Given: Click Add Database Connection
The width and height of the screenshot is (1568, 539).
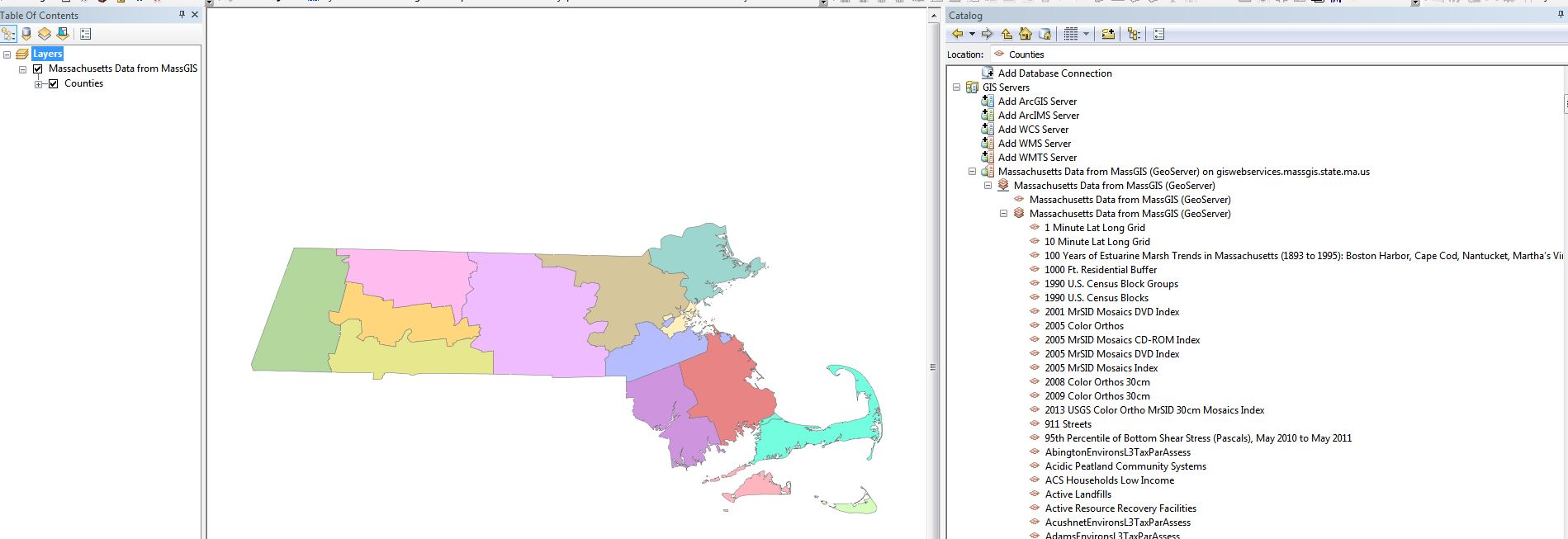Looking at the screenshot, I should click(x=1054, y=73).
